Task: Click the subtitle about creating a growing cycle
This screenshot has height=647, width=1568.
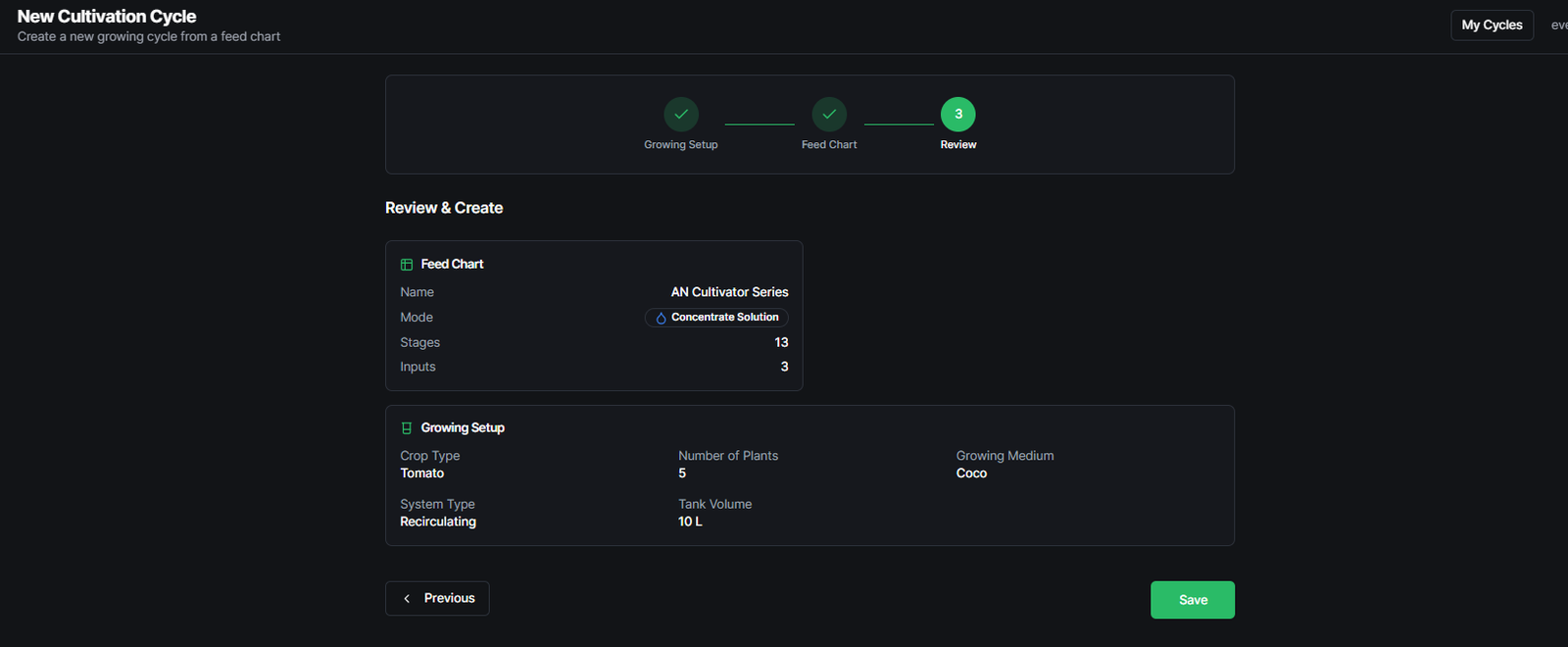Action: 149,36
